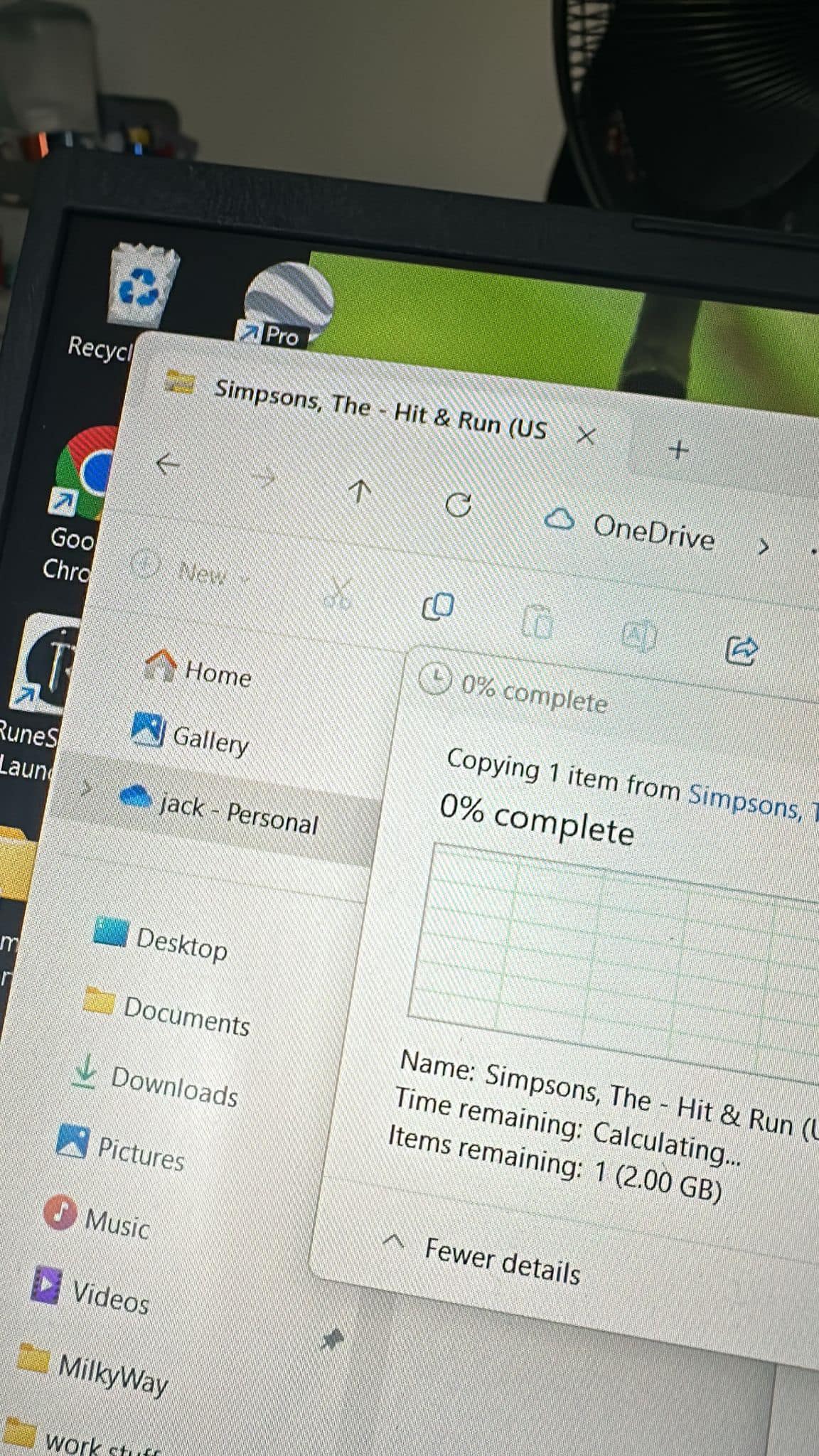Click the OneDrive cloud icon in address bar
The width and height of the screenshot is (819, 1456).
point(559,519)
